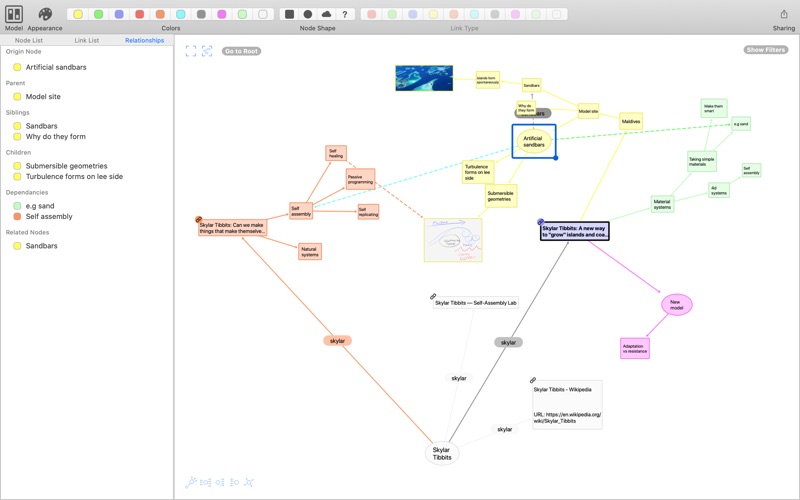The height and width of the screenshot is (500, 800).
Task: Open the Appearance palette icon
Action: [45, 14]
